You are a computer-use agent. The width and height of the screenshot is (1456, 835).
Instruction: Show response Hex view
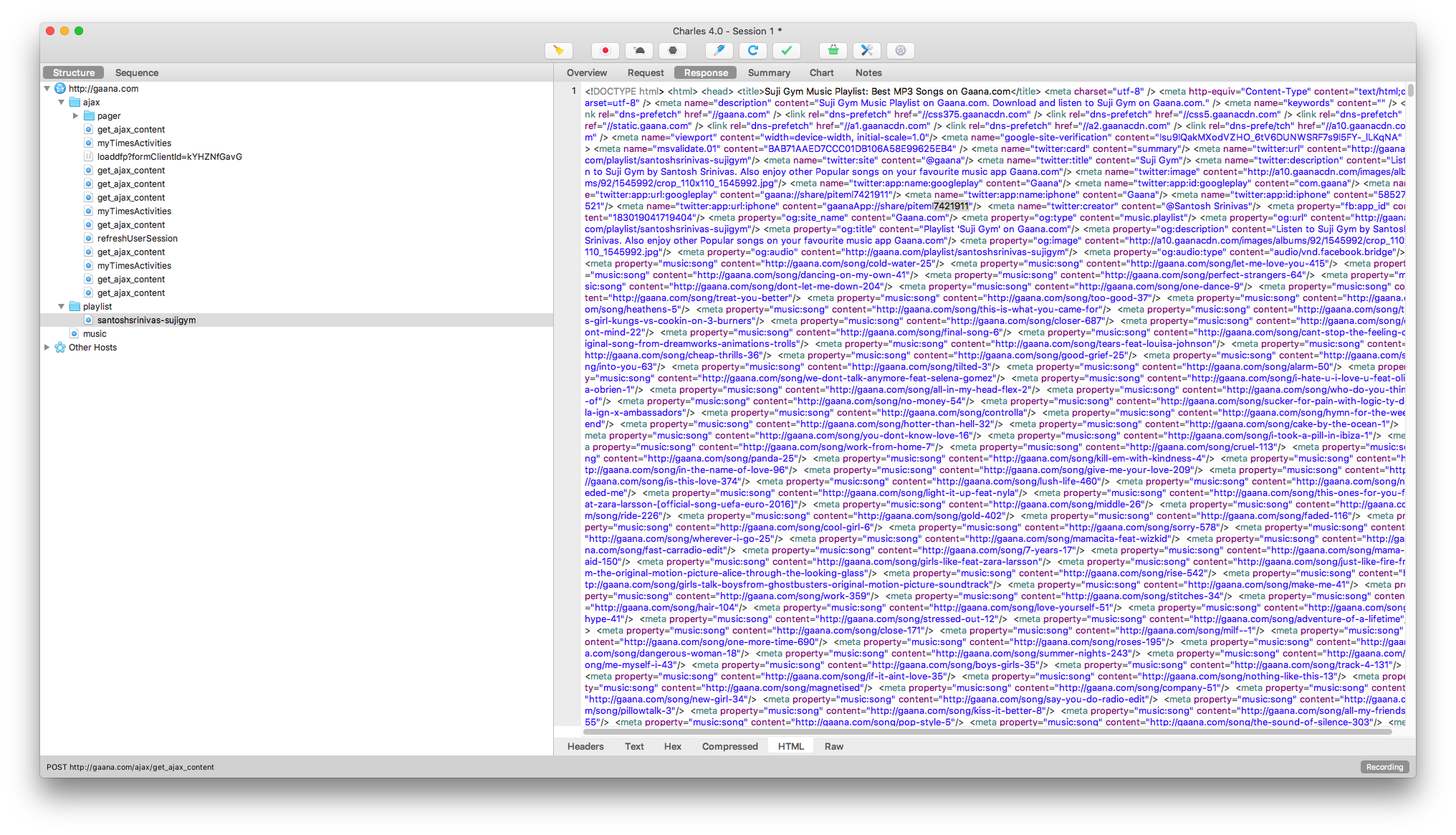click(673, 746)
